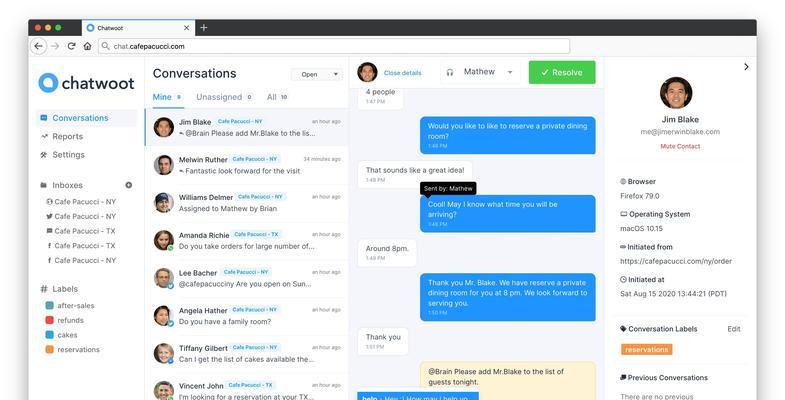Open the Cafe Pacucci - NY website inbox
Image resolution: width=785 pixels, height=400 pixels.
(81, 202)
